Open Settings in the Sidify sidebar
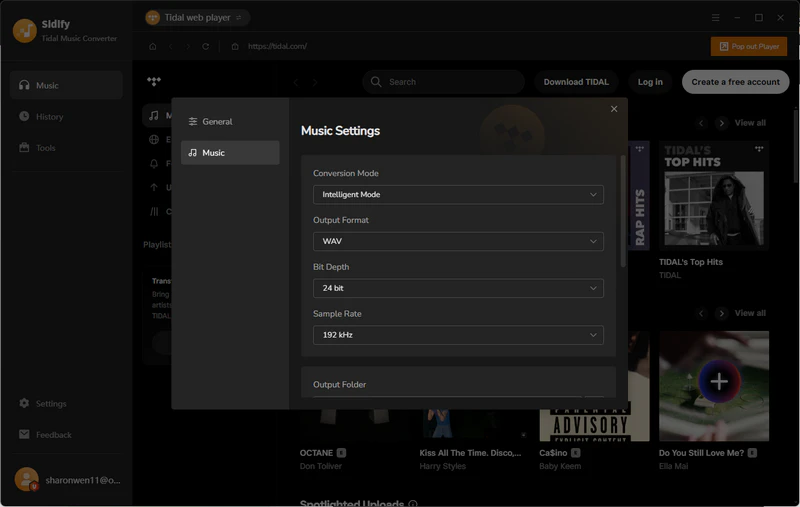Viewport: 800px width, 507px height. tap(66, 403)
